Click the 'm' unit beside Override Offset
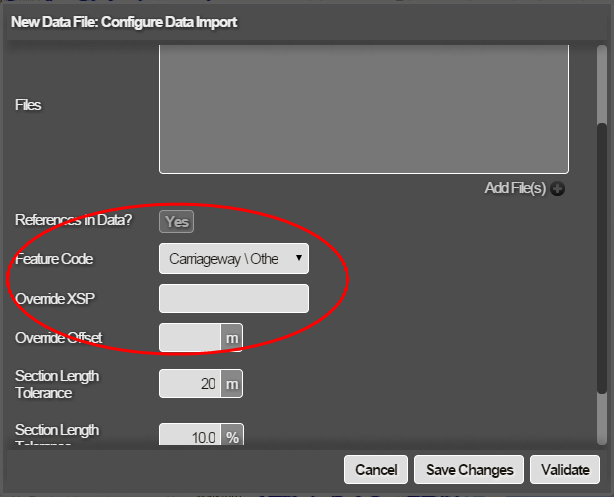614x497 pixels. coord(232,338)
